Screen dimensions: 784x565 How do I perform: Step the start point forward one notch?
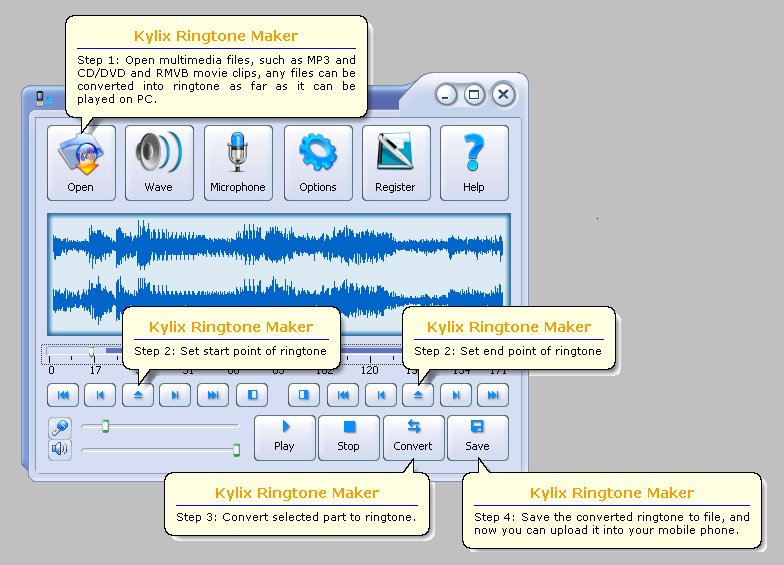(175, 395)
